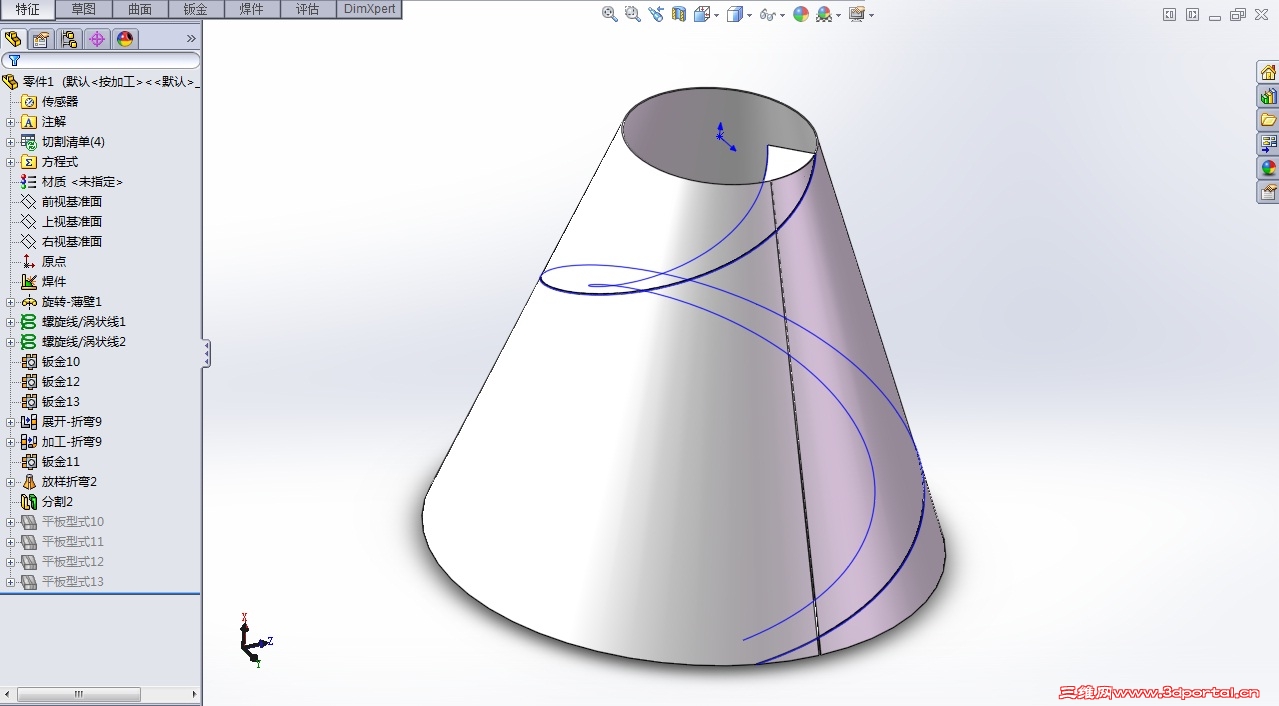Switch to the 评估 tab
Screen dimensions: 1279x706
(308, 9)
